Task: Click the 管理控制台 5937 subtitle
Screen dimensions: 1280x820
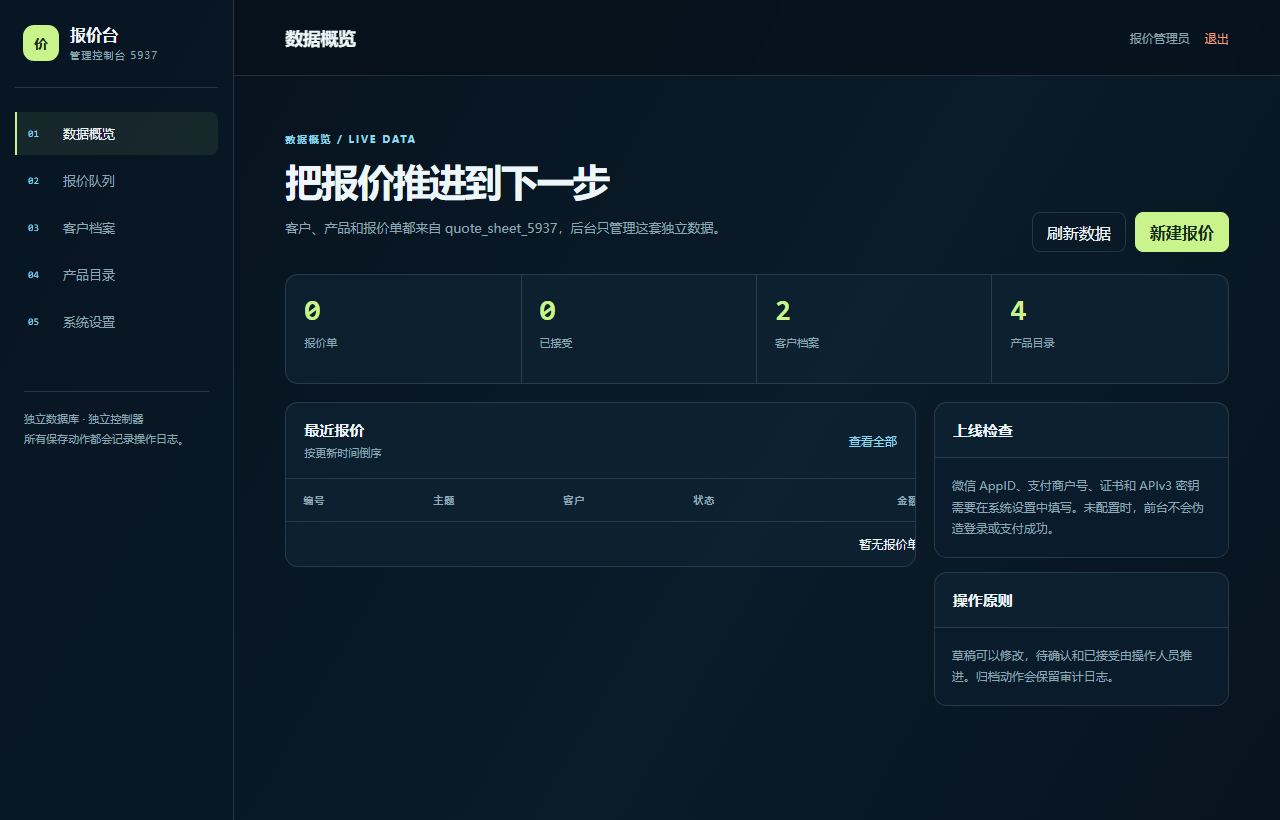Action: click(114, 56)
